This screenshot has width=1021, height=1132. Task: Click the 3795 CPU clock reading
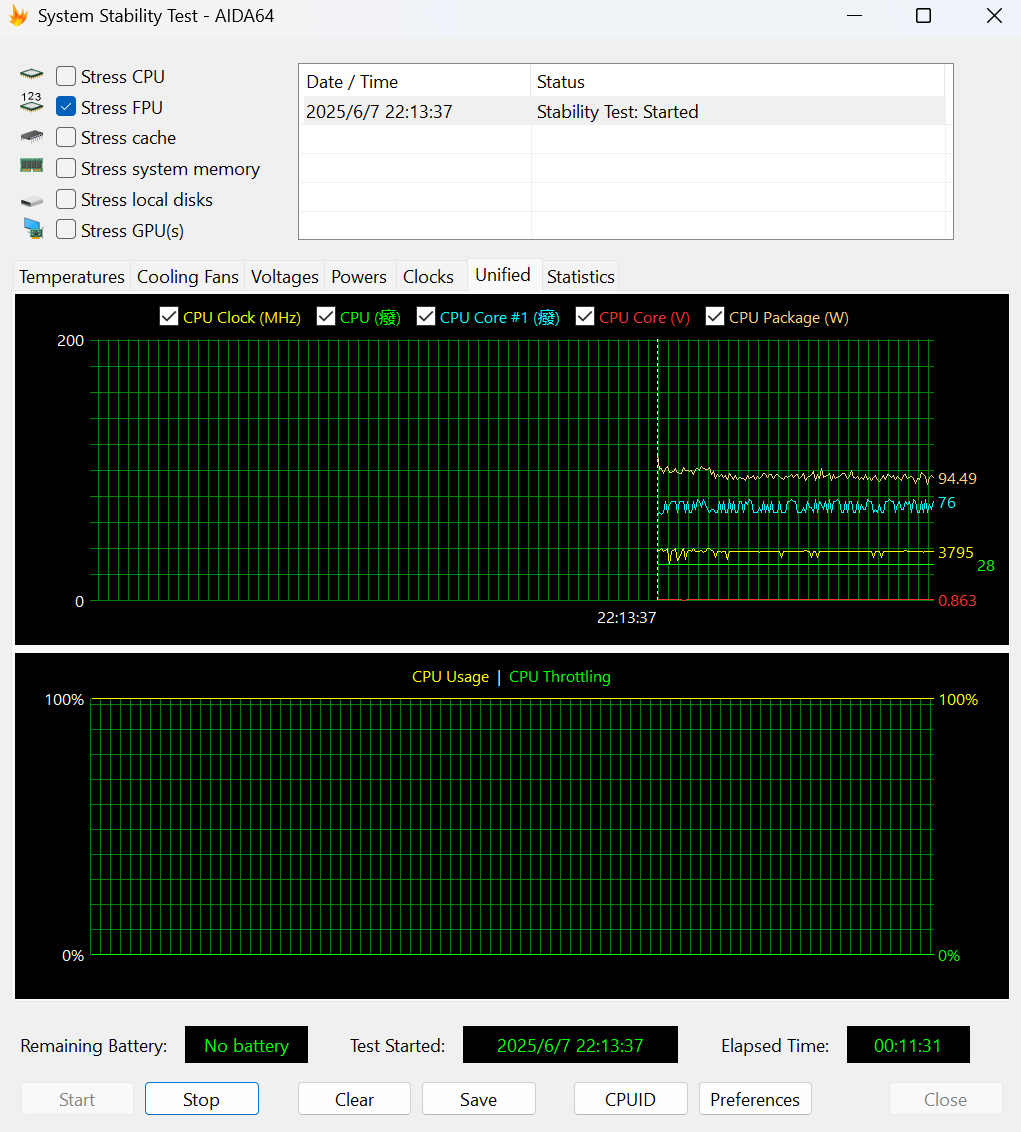pyautogui.click(x=955, y=553)
